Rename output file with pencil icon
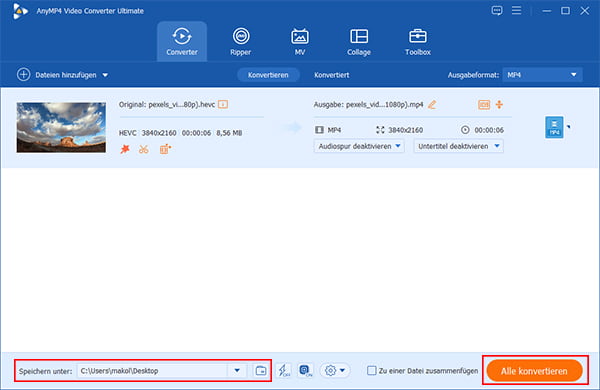Screen dimensions: 600x390 click(432, 104)
